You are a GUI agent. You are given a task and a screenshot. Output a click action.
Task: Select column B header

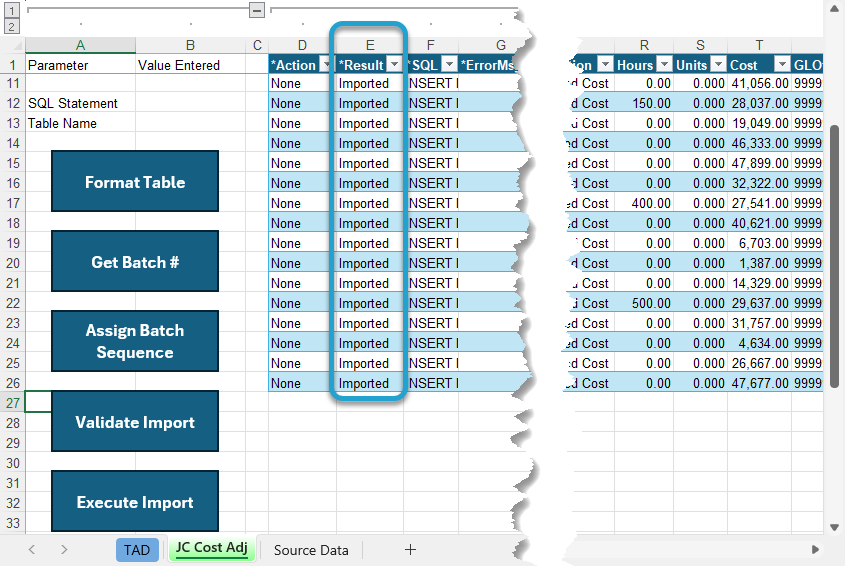tap(190, 45)
